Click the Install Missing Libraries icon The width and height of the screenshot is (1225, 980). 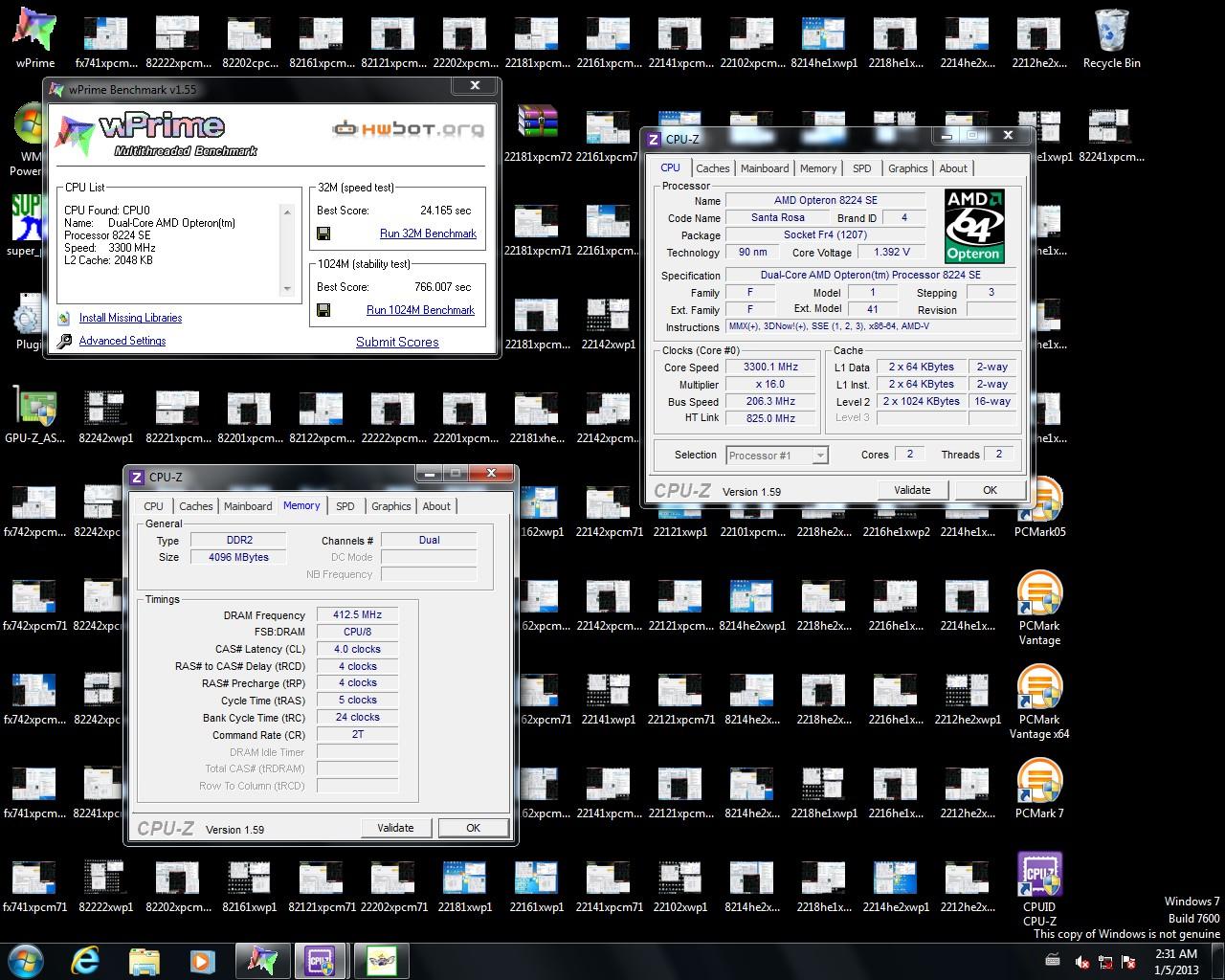(x=64, y=318)
